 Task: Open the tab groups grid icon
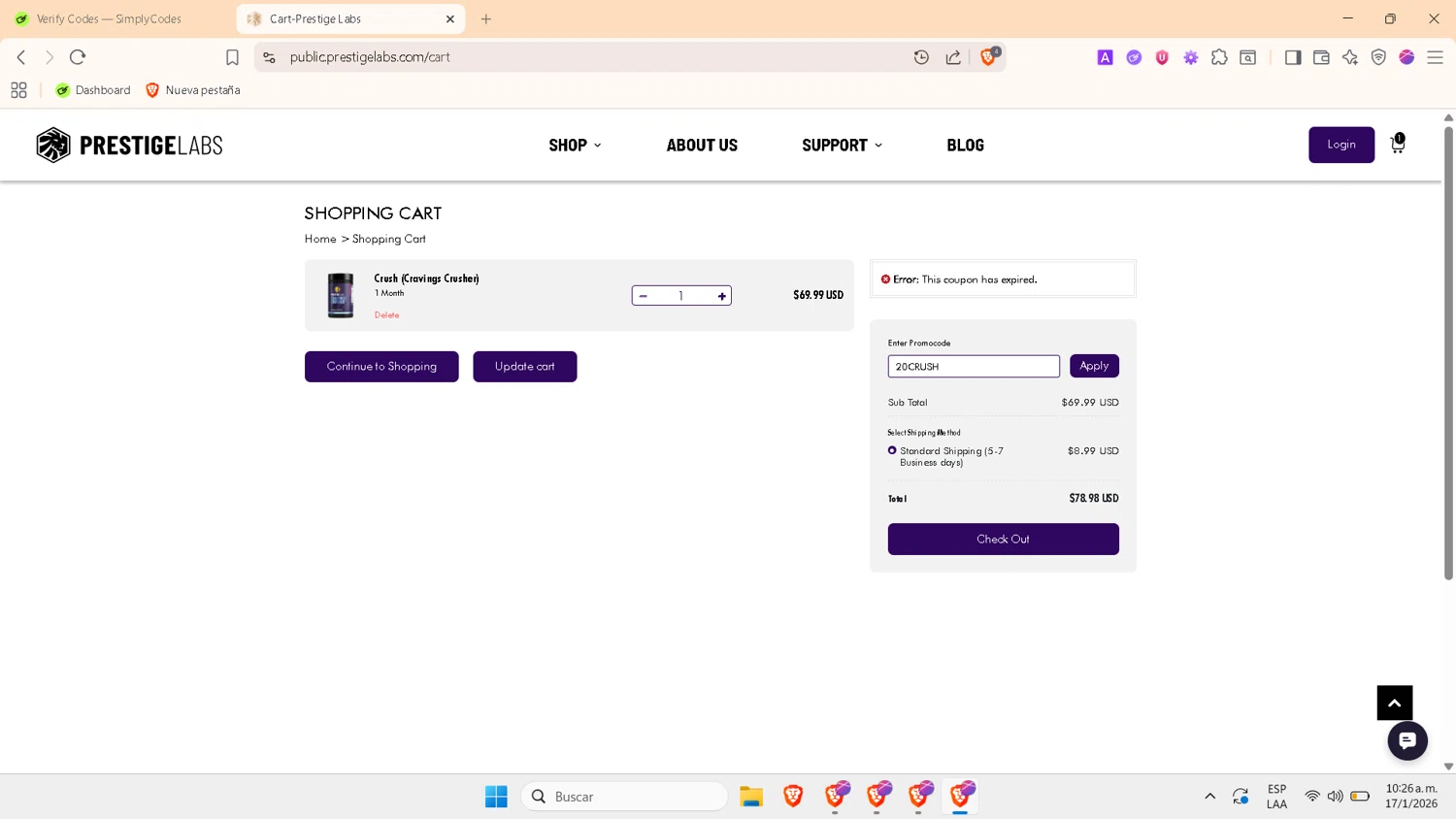pyautogui.click(x=18, y=90)
